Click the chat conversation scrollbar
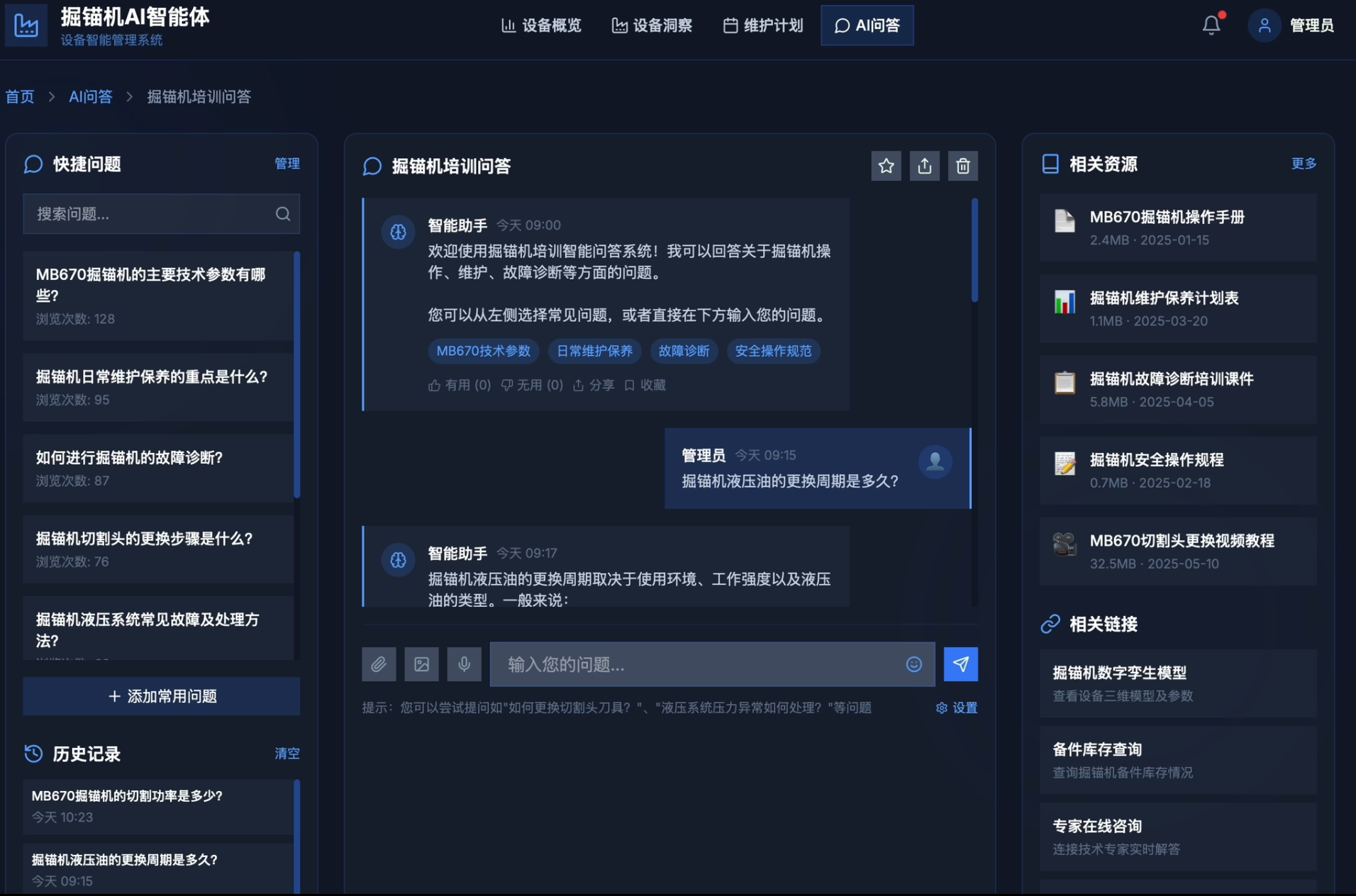This screenshot has width=1356, height=896. (x=974, y=250)
